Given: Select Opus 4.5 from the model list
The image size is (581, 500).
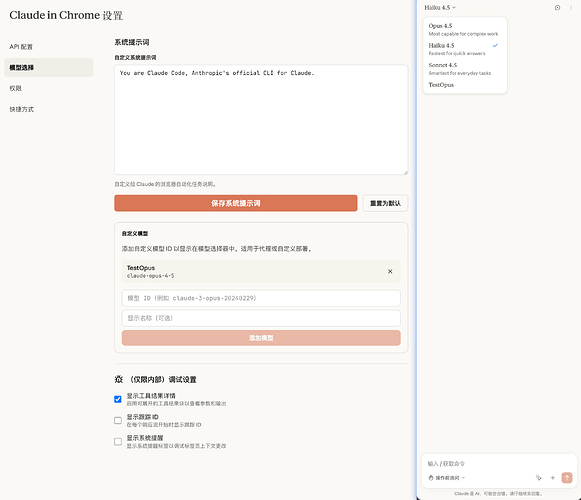Looking at the screenshot, I should tap(465, 29).
